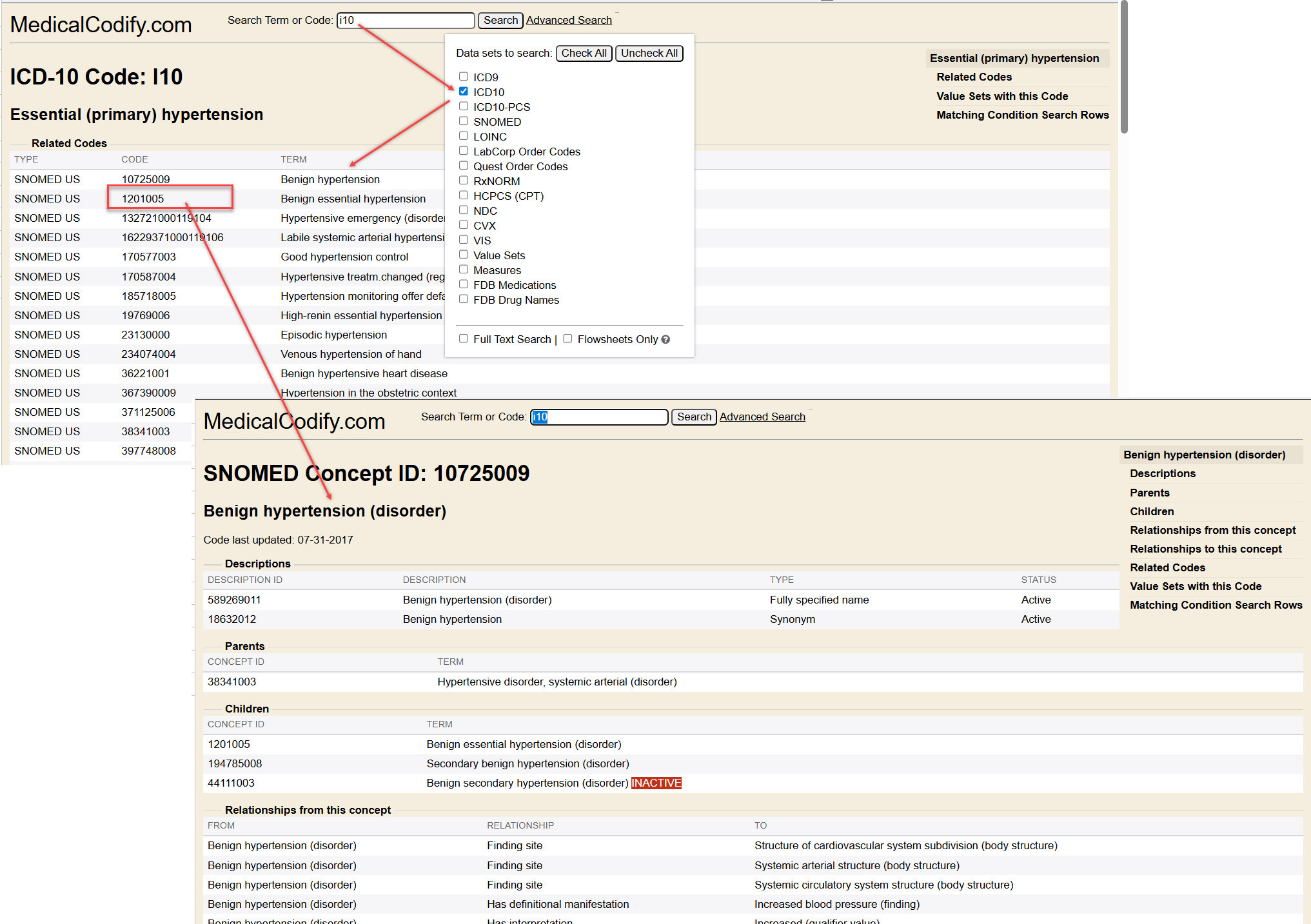Enable Full Text Search option

(x=463, y=339)
